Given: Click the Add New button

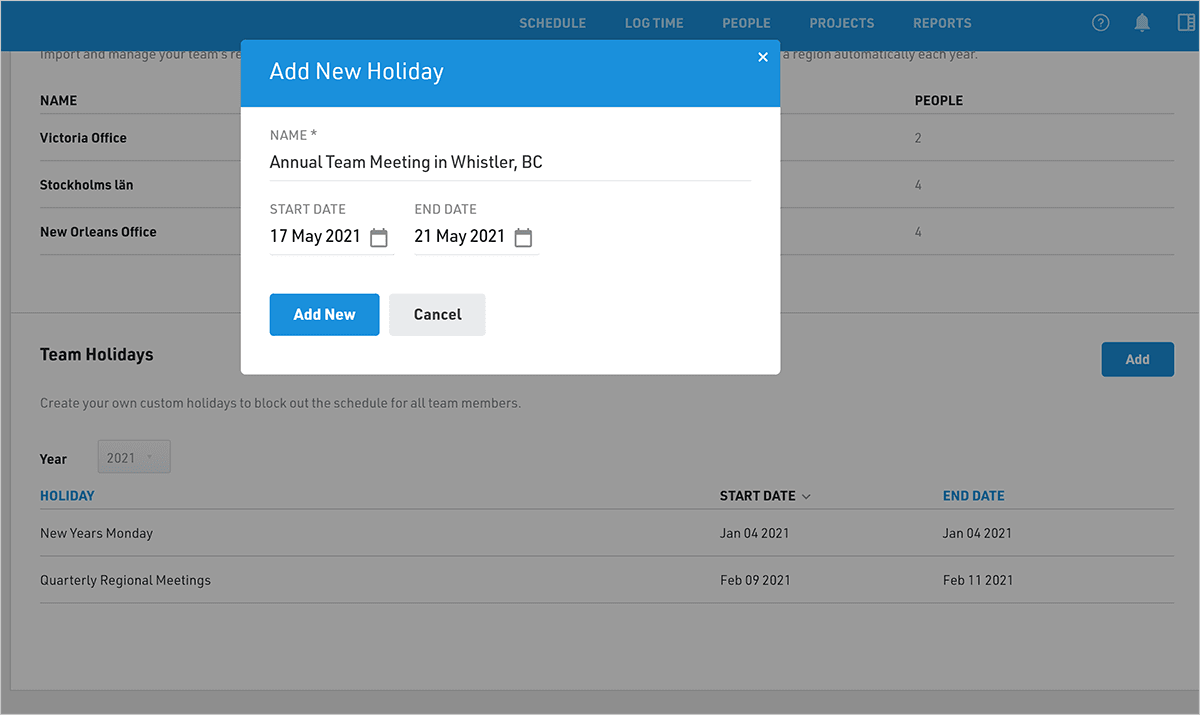Looking at the screenshot, I should [x=324, y=314].
